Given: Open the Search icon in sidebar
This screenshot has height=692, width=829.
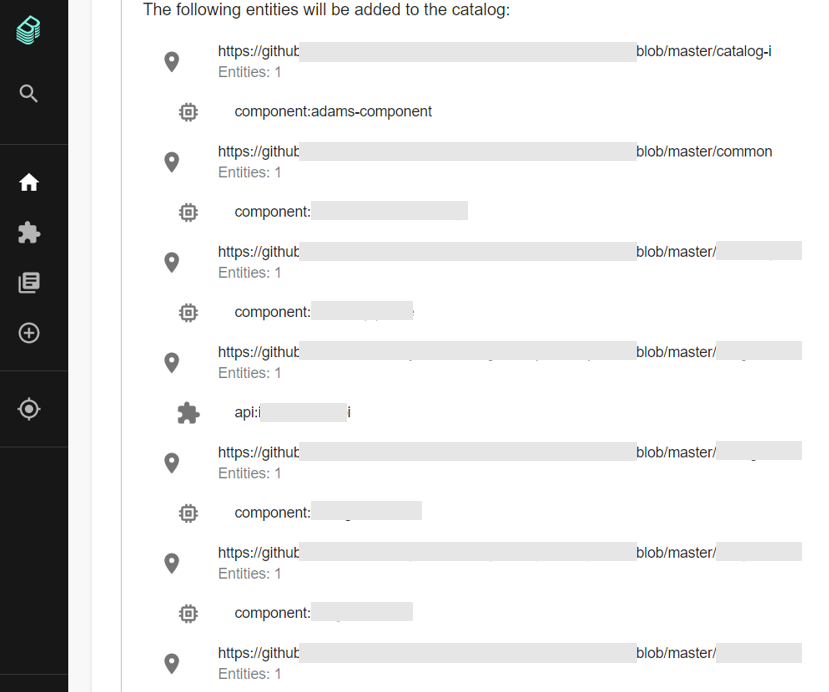Looking at the screenshot, I should 28,93.
